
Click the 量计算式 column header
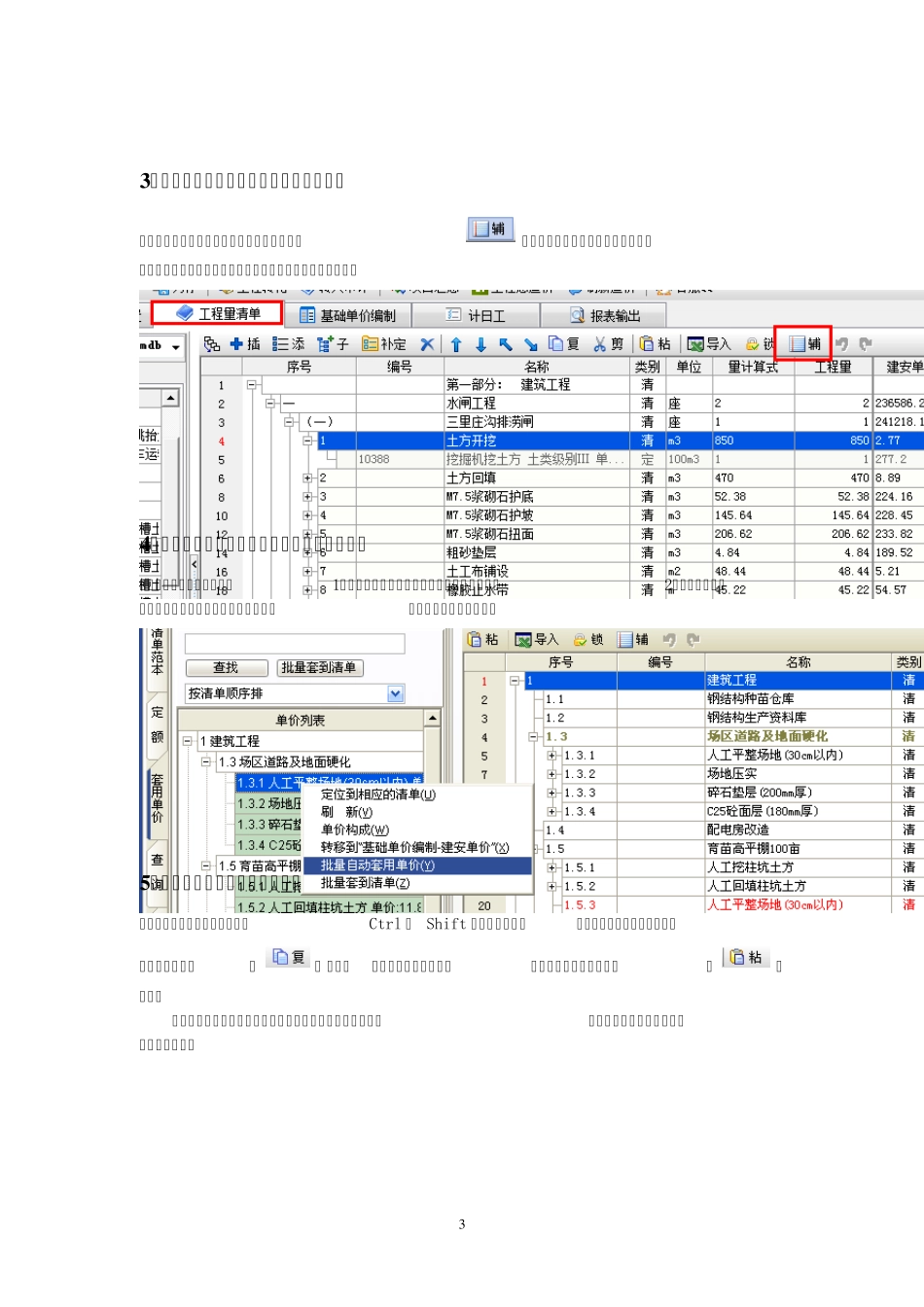753,367
